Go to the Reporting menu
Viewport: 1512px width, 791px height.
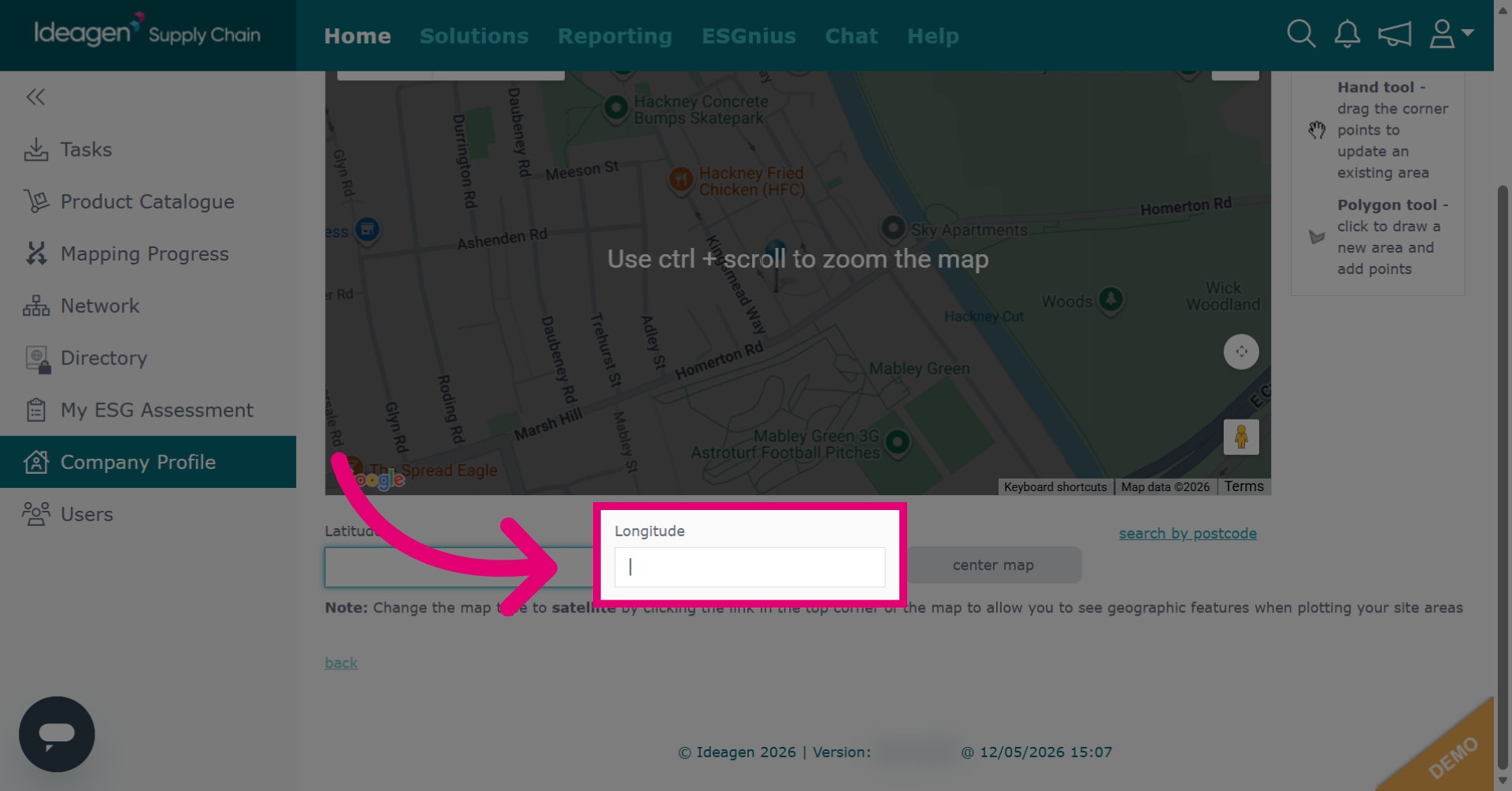[615, 36]
